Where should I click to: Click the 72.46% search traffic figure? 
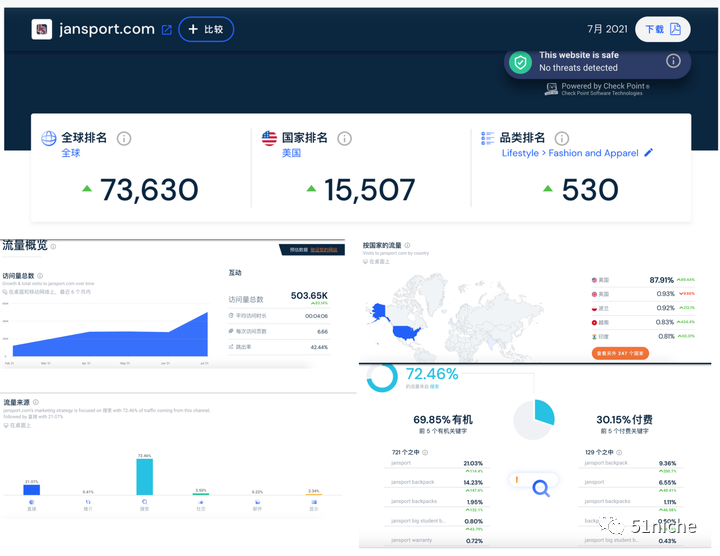point(432,374)
